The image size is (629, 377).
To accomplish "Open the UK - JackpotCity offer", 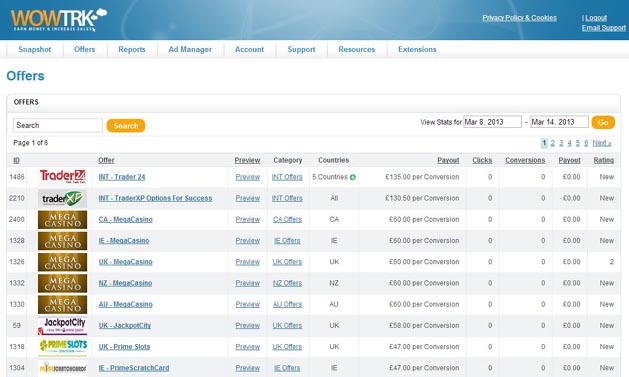I will pos(125,326).
